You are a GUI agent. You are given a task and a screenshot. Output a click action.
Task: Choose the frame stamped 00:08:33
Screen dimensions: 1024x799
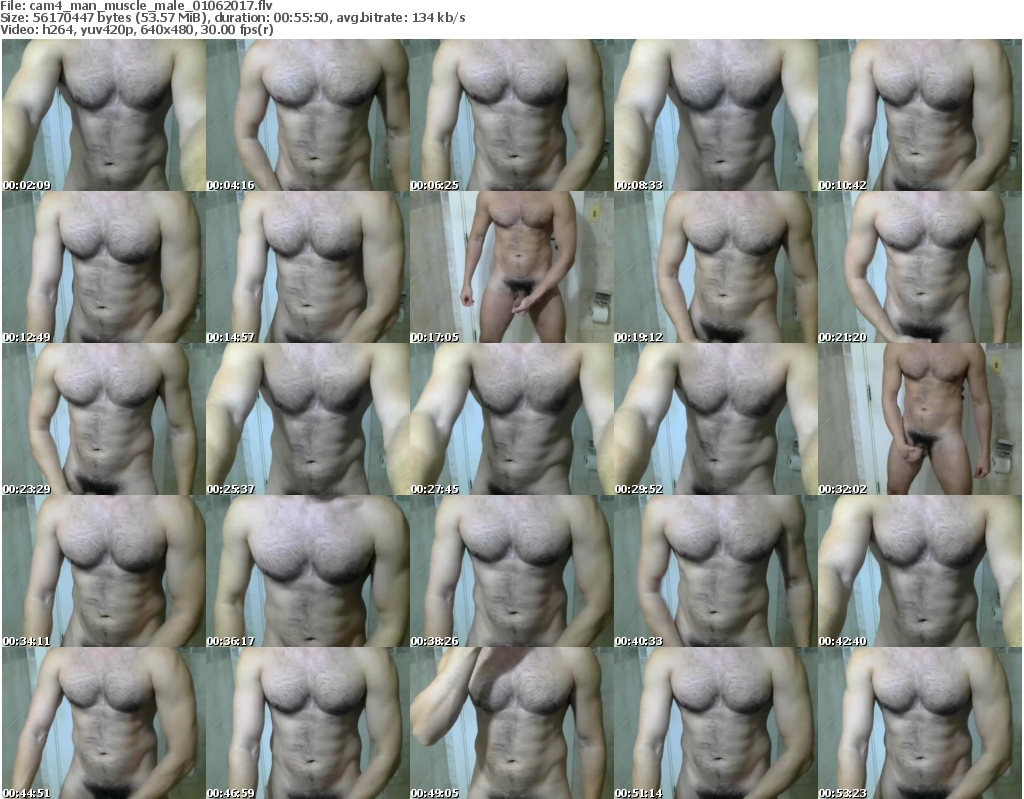coord(715,115)
